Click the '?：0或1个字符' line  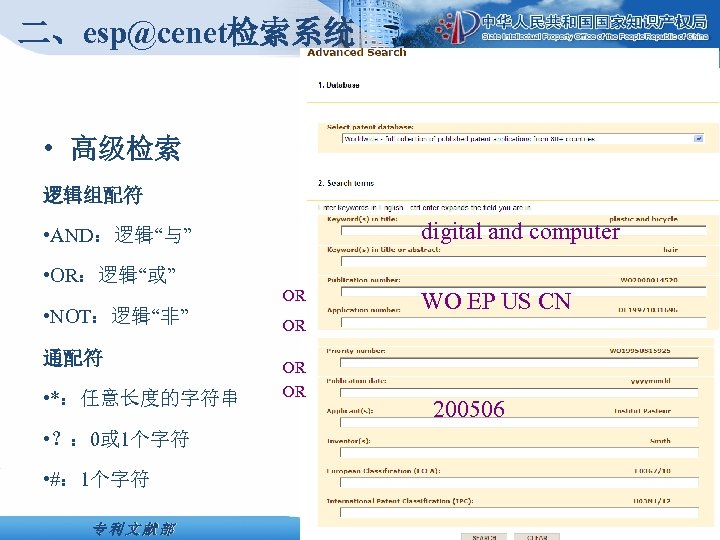coord(116,439)
